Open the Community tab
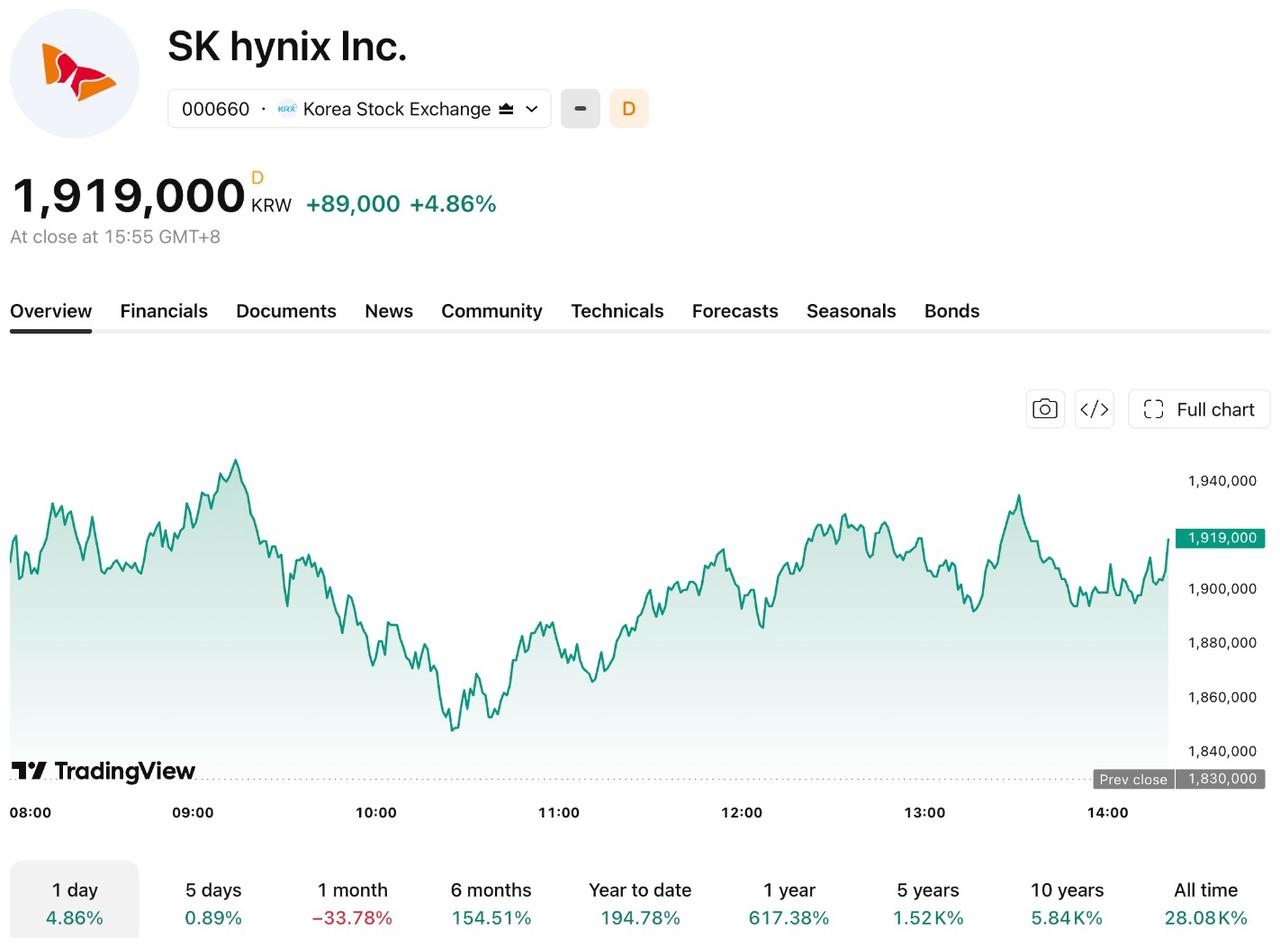The width and height of the screenshot is (1280, 947). (492, 311)
